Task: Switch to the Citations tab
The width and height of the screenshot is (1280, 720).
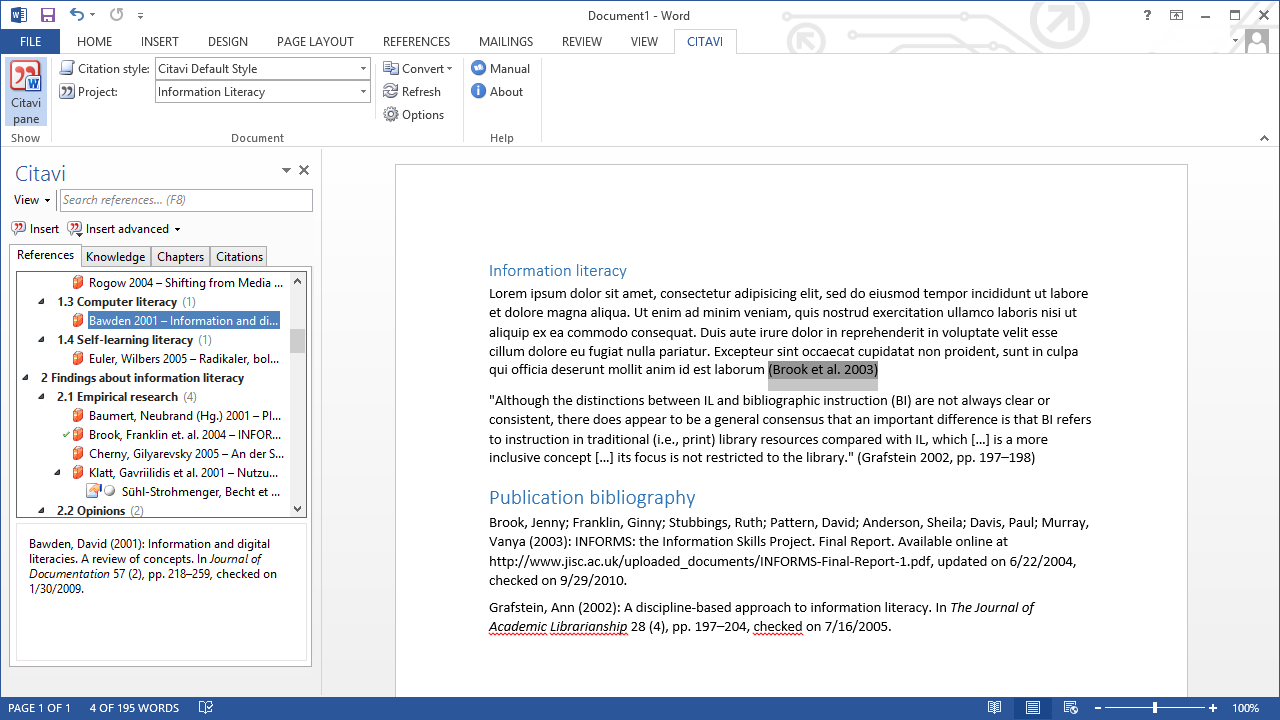Action: [x=240, y=257]
